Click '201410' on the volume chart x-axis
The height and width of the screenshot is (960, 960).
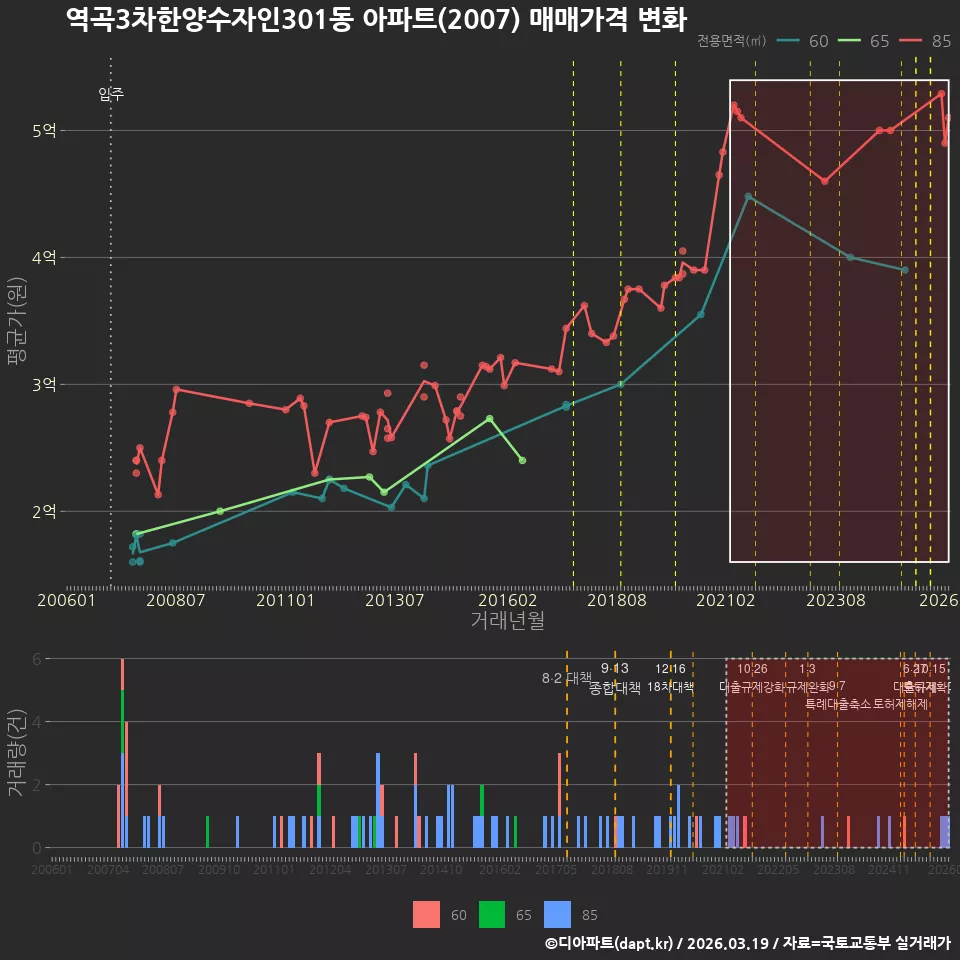tap(441, 869)
